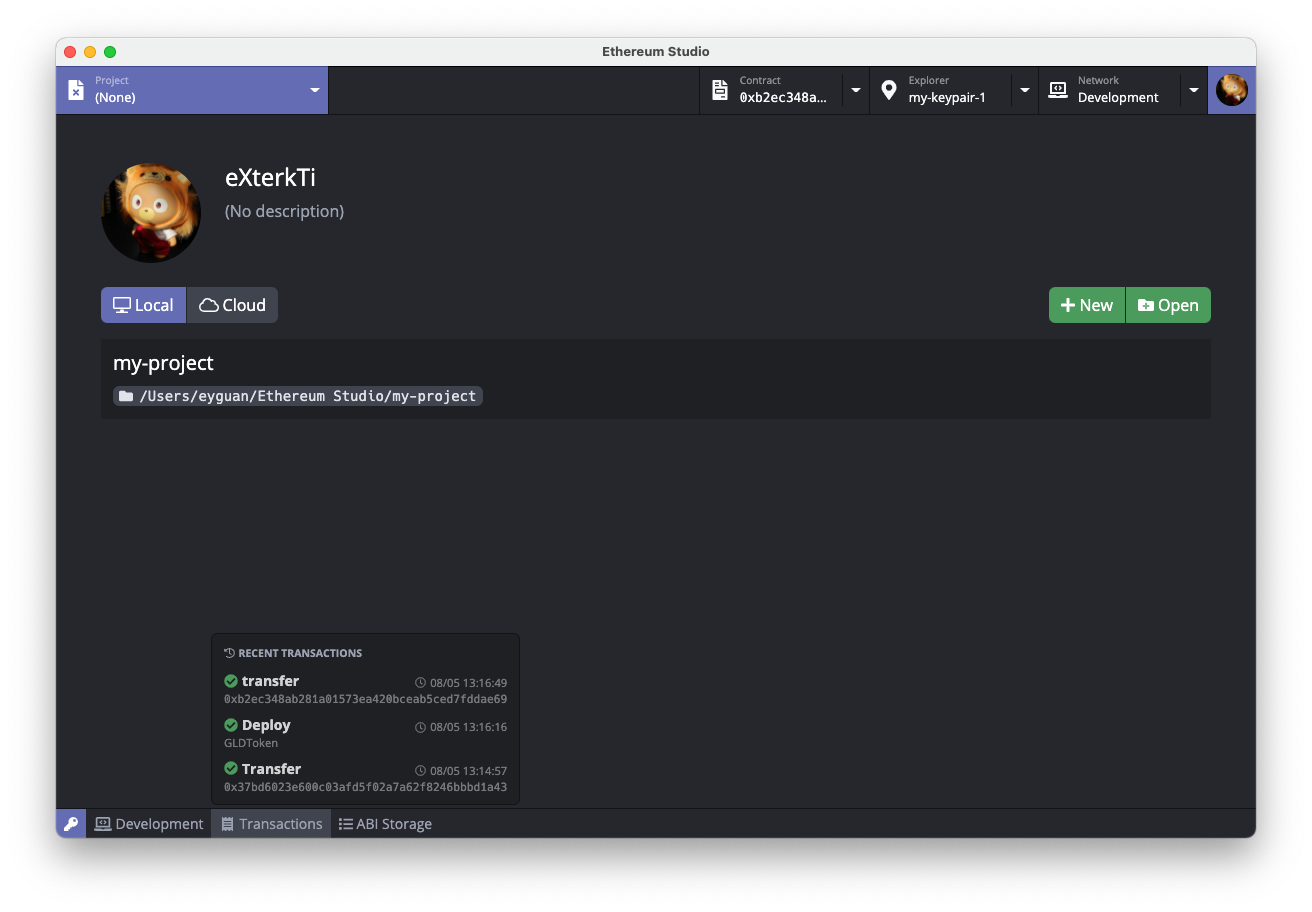1312x912 pixels.
Task: Open Network Development selector
Action: (1118, 97)
